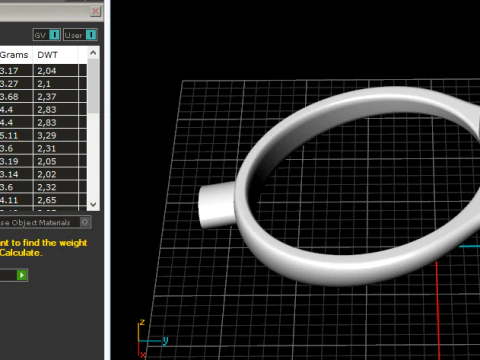The width and height of the screenshot is (480, 360).
Task: Select the row with DWT 2,37
Action: click(x=43, y=97)
